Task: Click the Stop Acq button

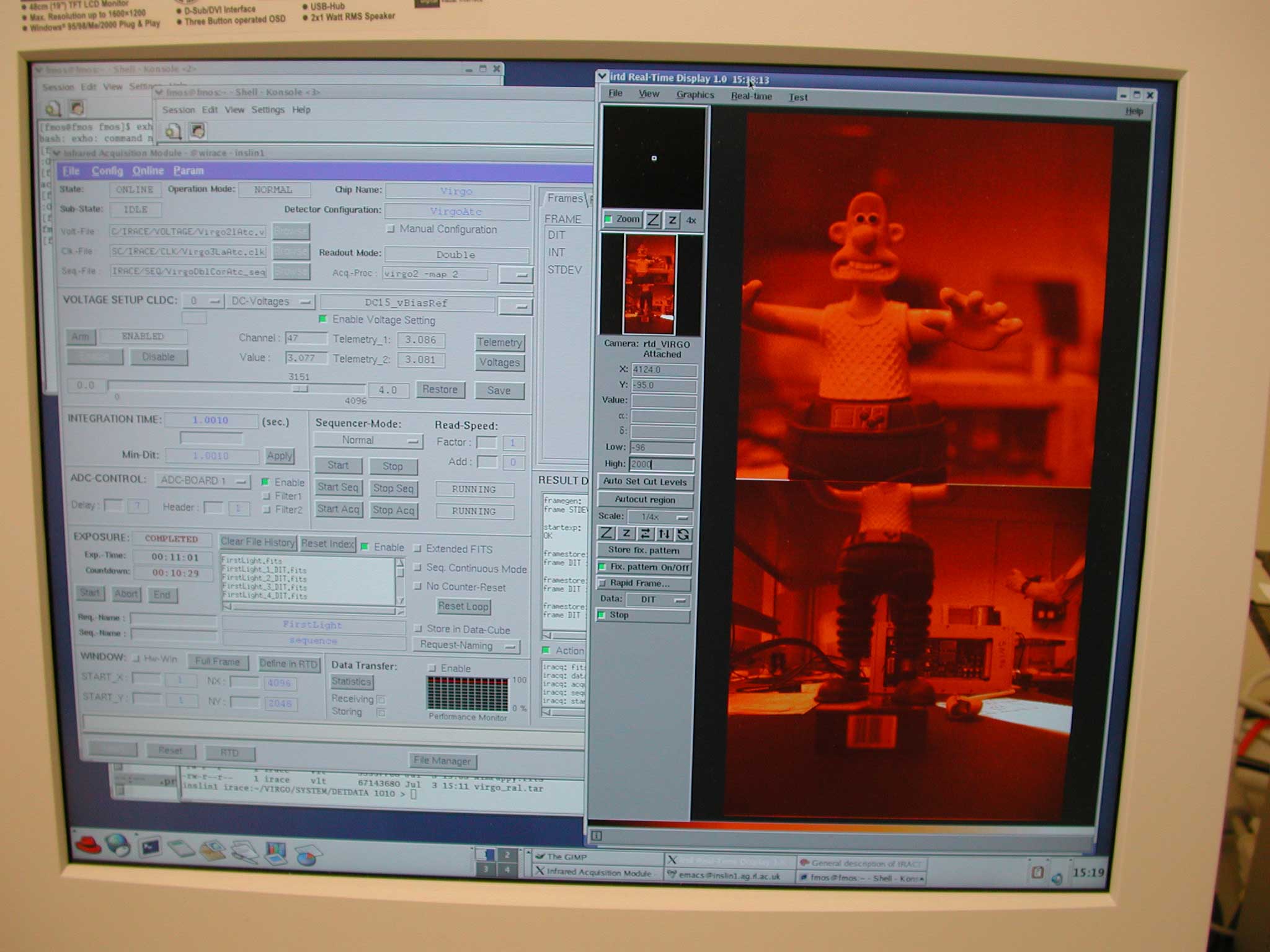Action: pos(394,510)
